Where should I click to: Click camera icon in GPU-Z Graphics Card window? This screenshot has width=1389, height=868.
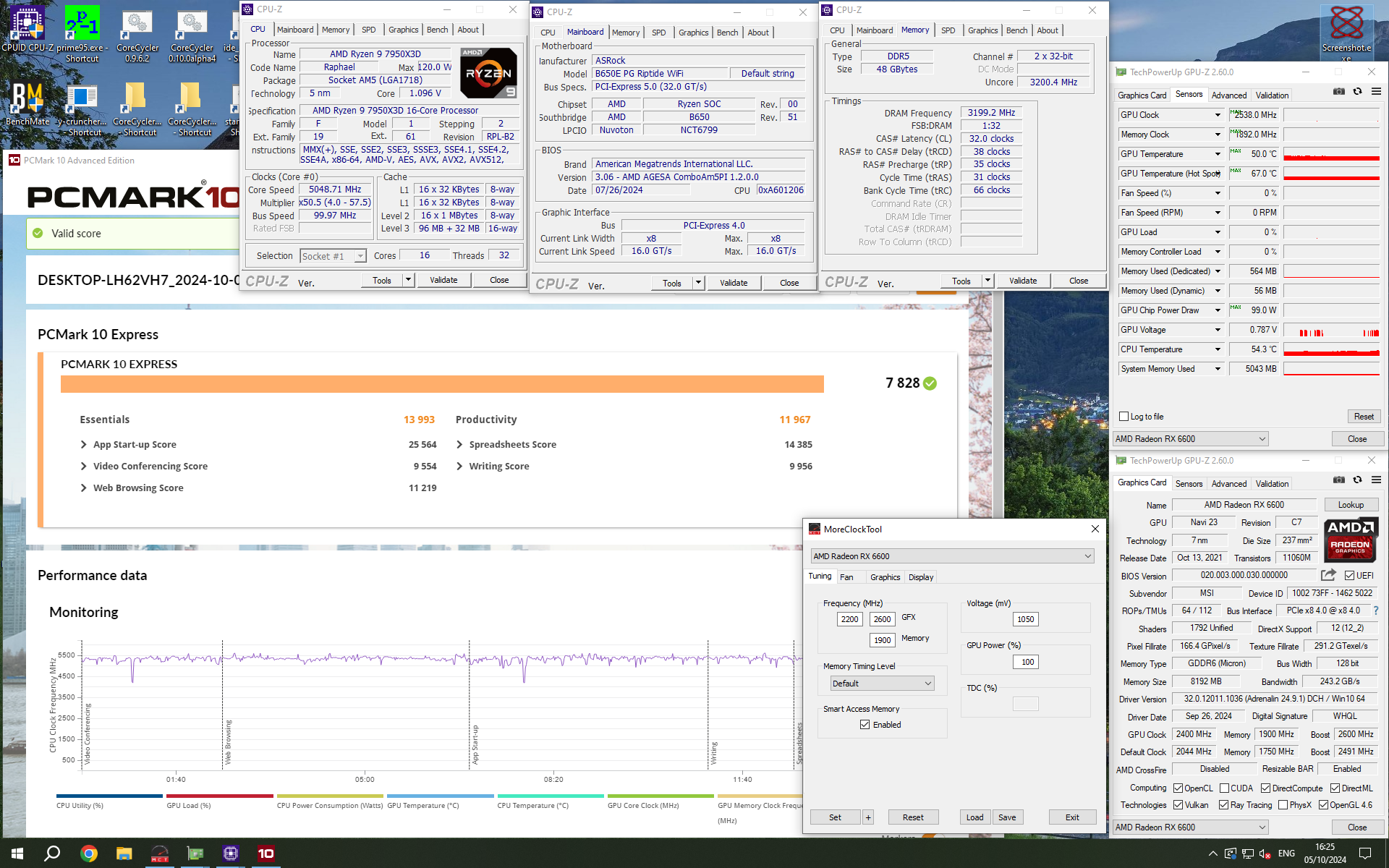1339,480
